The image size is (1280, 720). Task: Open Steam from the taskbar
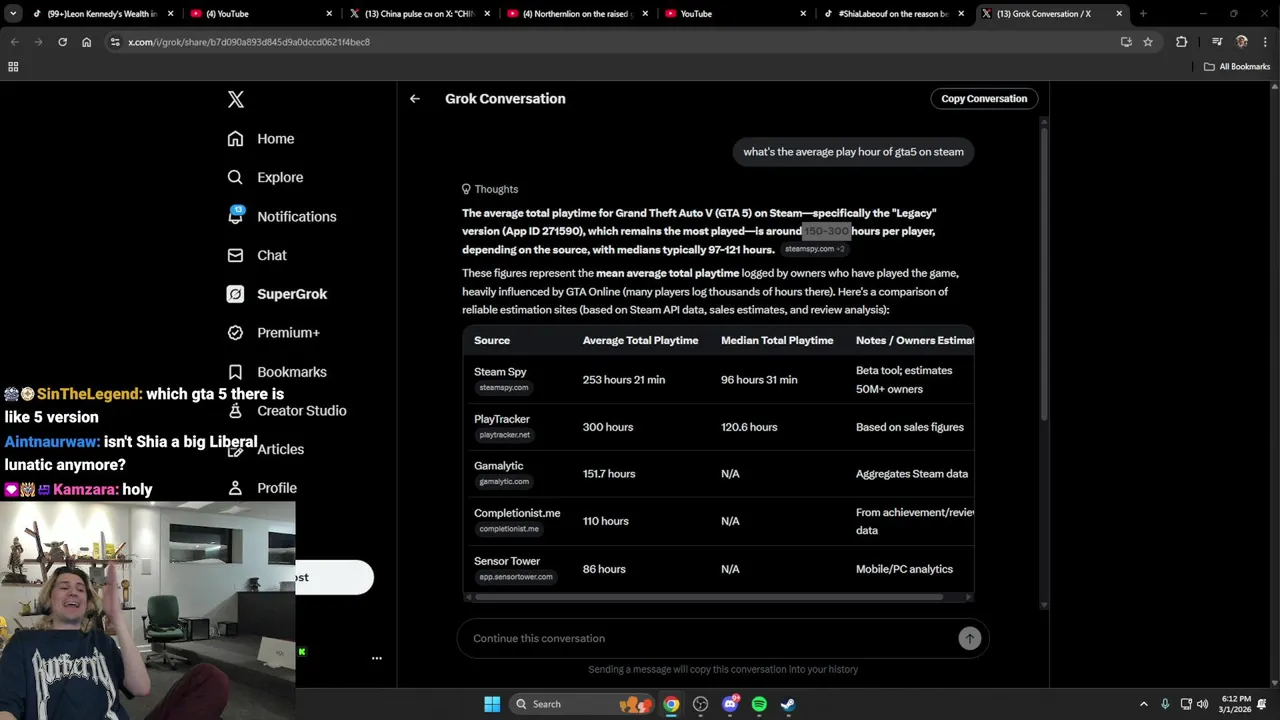click(788, 704)
